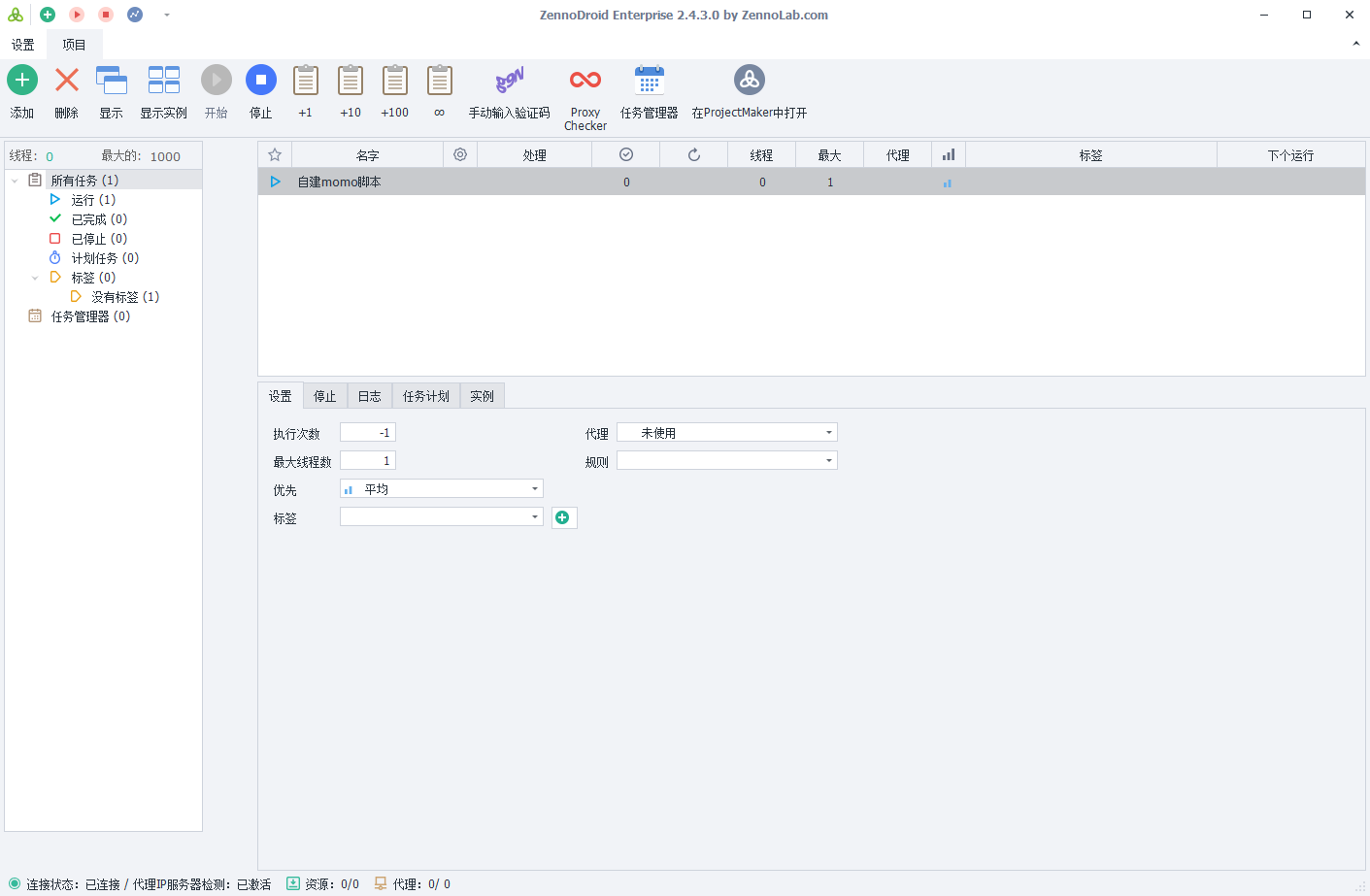The image size is (1370, 896).
Task: Open the 项目 ribbon tab
Action: coord(75,45)
